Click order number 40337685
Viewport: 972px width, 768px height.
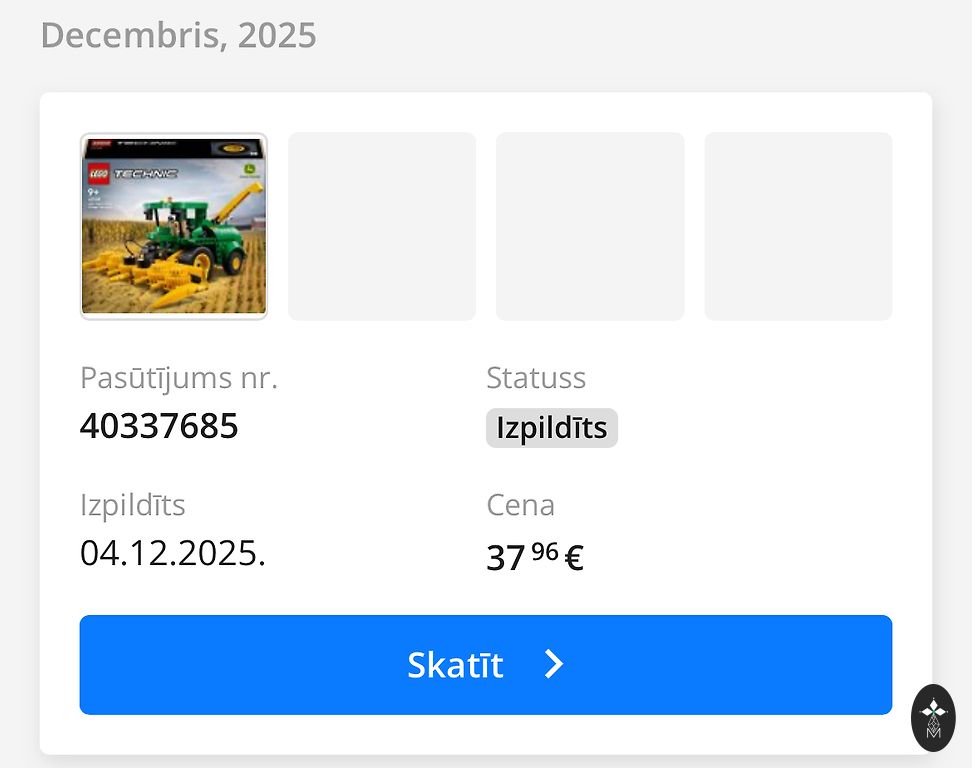tap(159, 426)
